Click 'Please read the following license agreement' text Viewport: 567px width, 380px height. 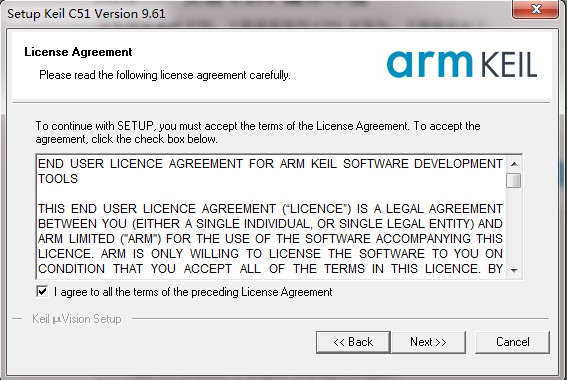(165, 75)
